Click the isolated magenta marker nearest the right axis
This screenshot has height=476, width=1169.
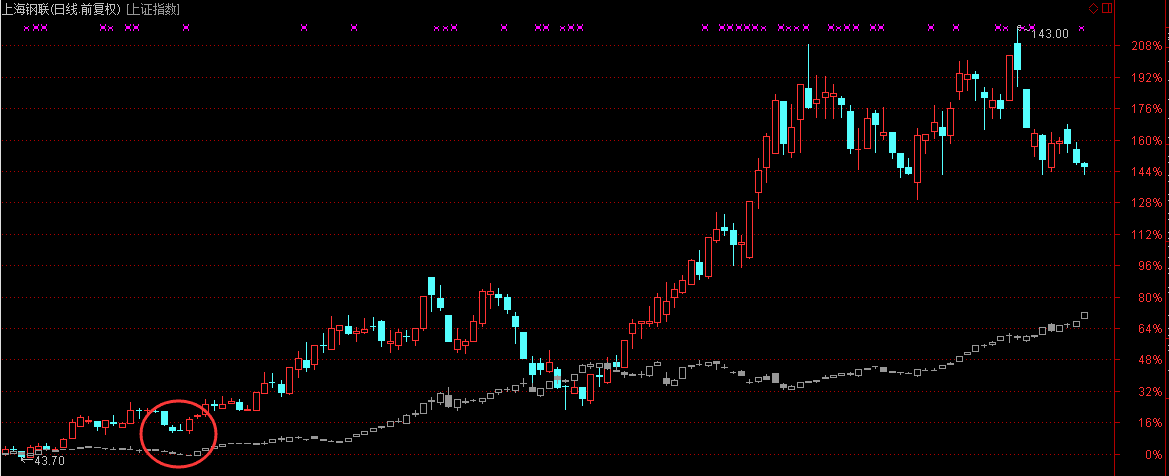(1081, 28)
